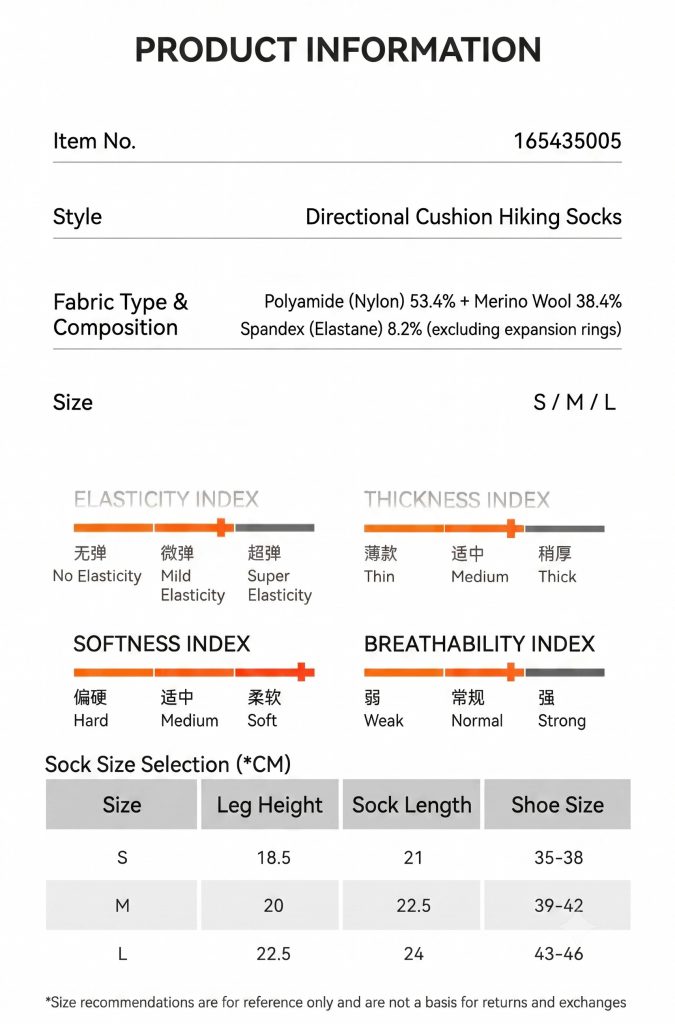Click the Strong breathability label
Viewport: 675px width, 1024px height.
coord(561,721)
